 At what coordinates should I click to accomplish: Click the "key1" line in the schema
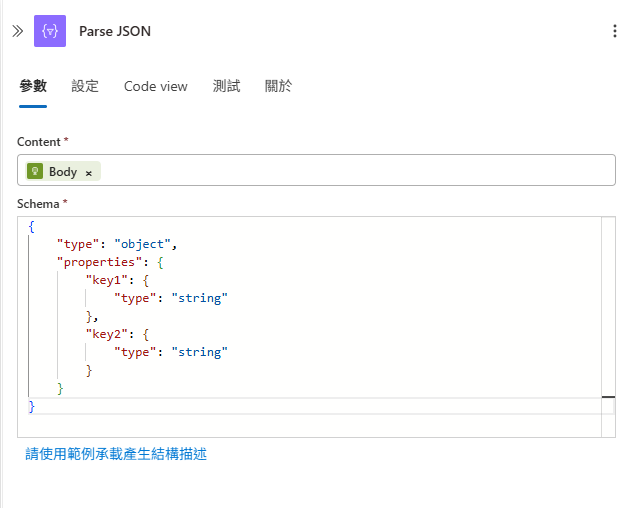pyautogui.click(x=117, y=280)
